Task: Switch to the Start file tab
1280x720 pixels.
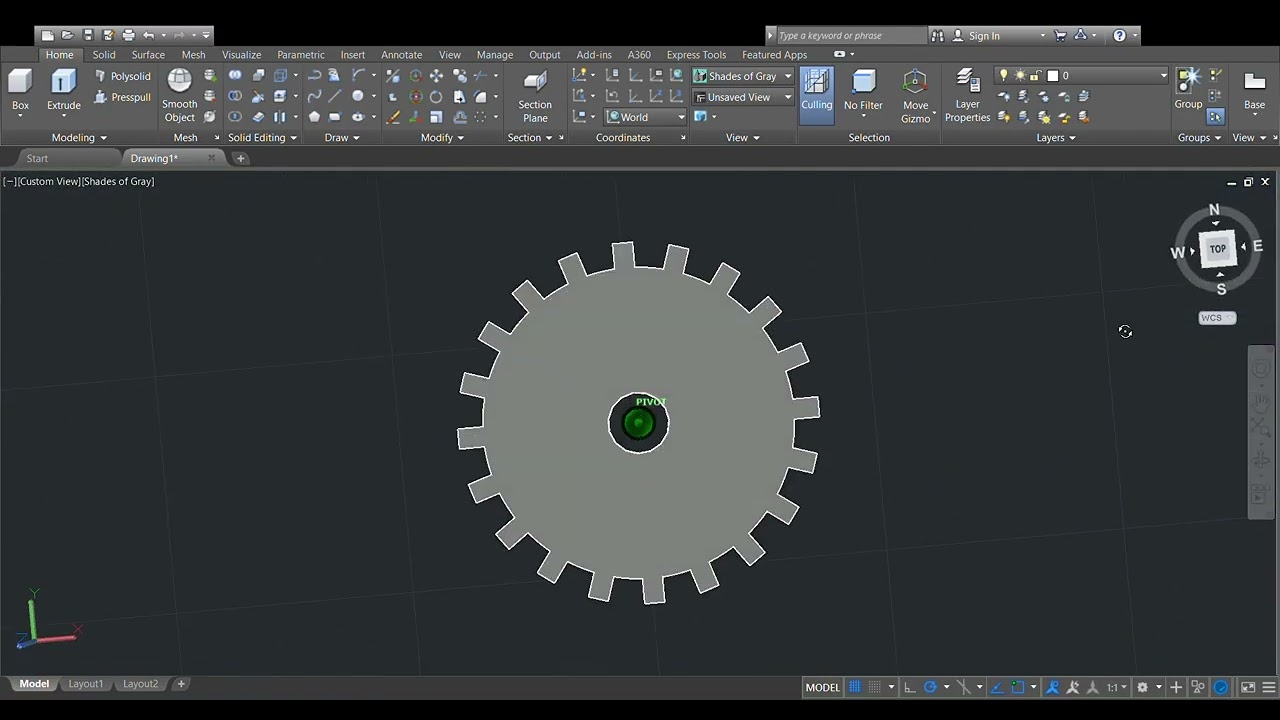Action: (37, 158)
